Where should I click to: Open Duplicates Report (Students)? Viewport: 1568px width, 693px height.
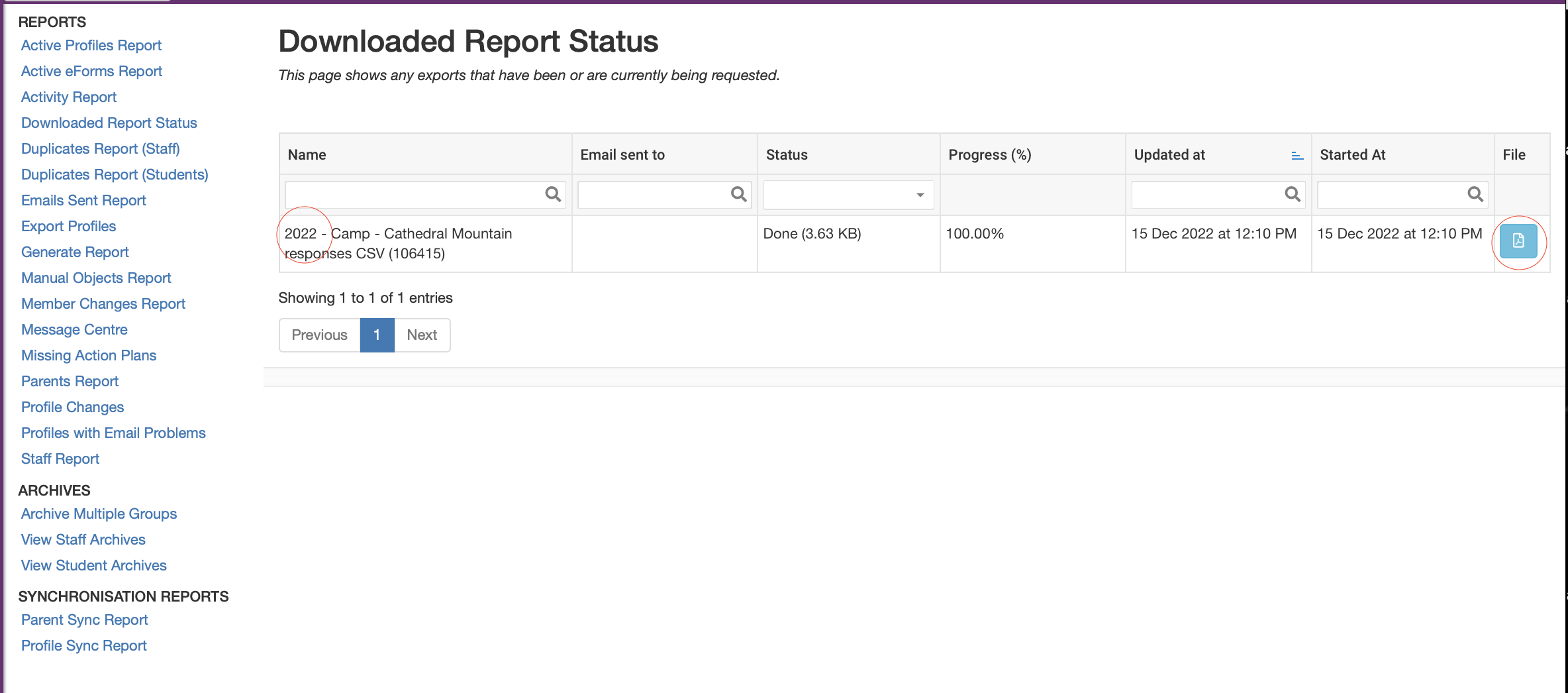point(115,175)
